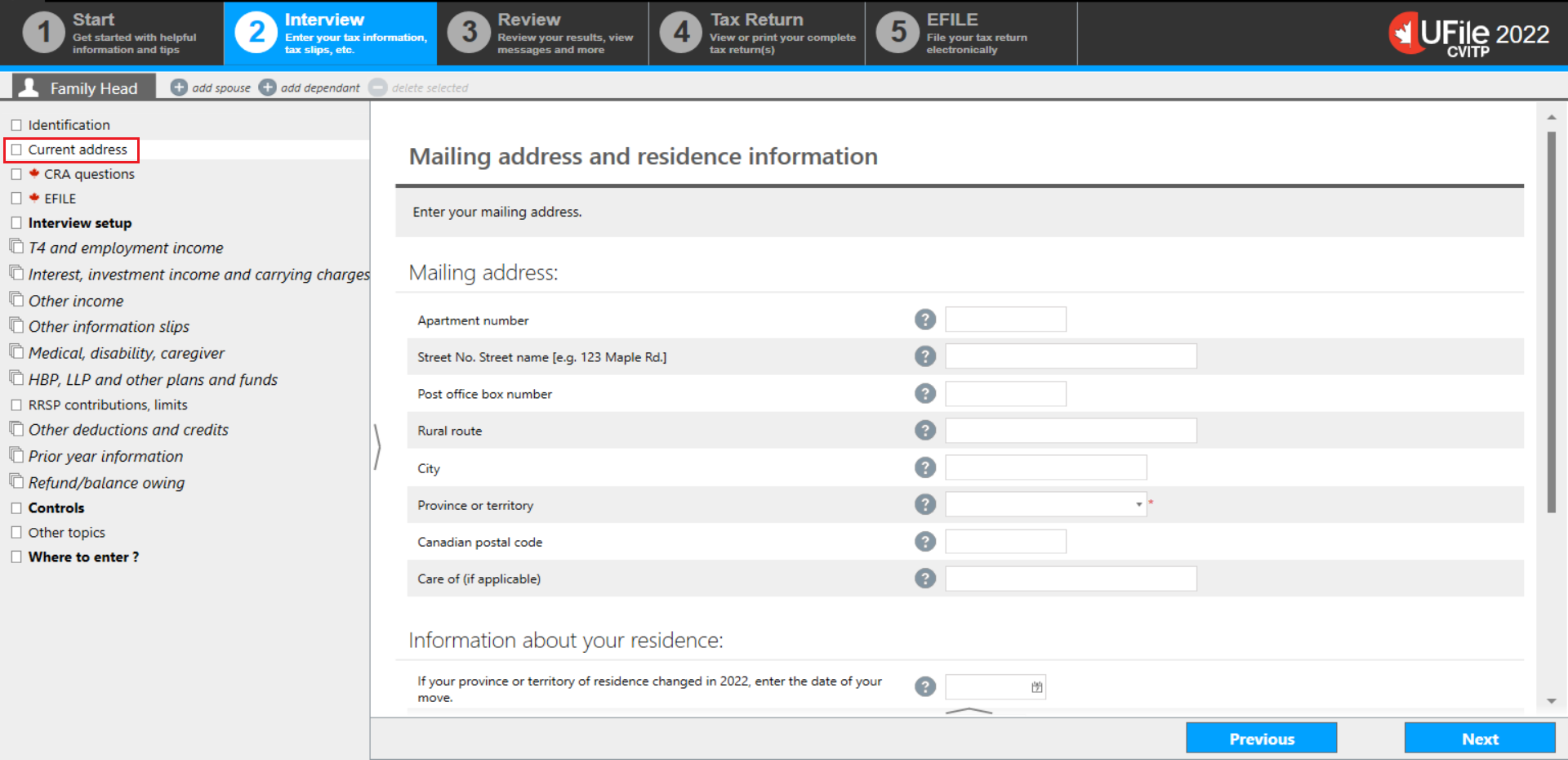Select the Family Head tab
This screenshot has width=1568, height=760.
(x=83, y=87)
